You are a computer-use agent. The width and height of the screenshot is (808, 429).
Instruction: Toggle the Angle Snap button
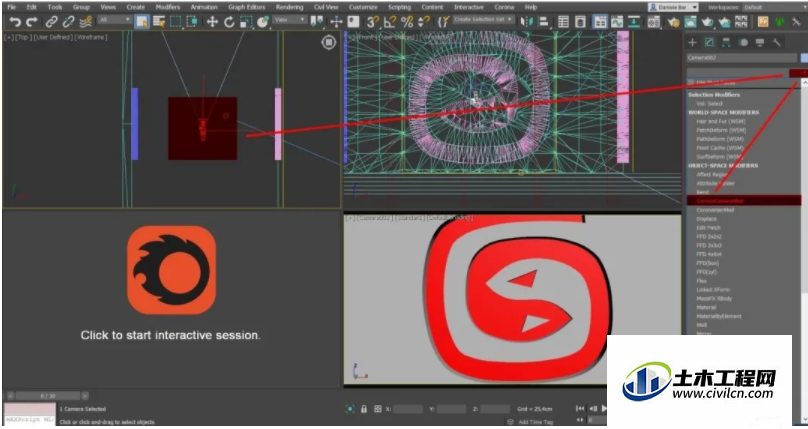click(x=390, y=22)
